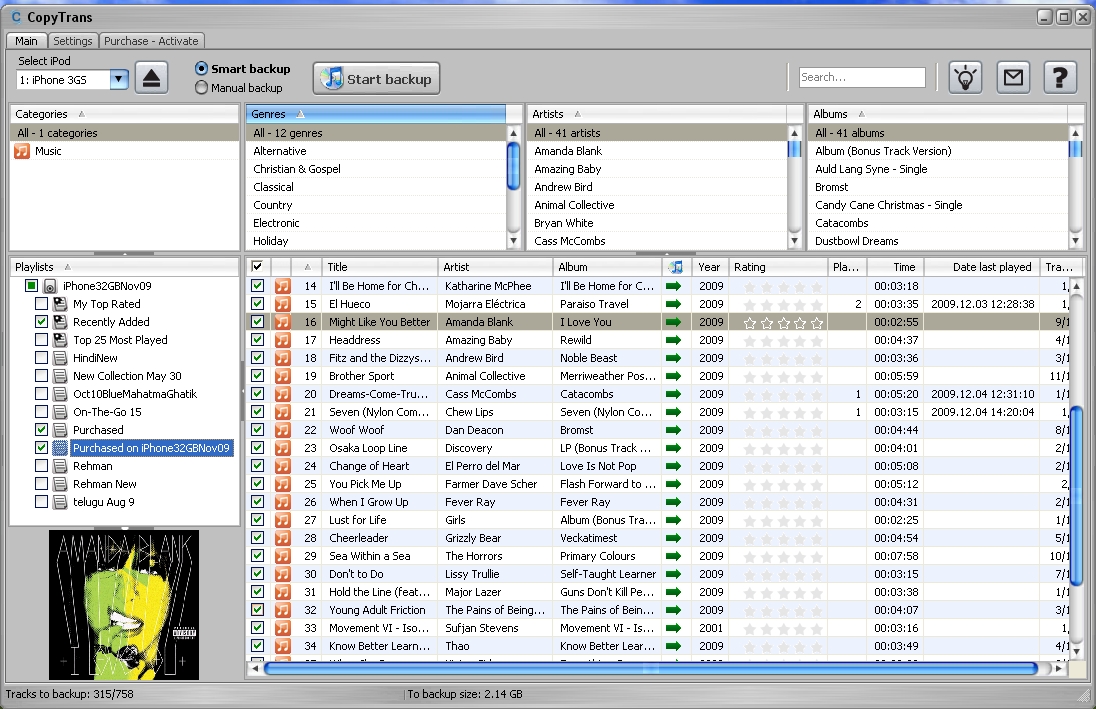Viewport: 1096px width, 709px height.
Task: Uncheck the Purchased playlist checkbox
Action: tap(41, 430)
